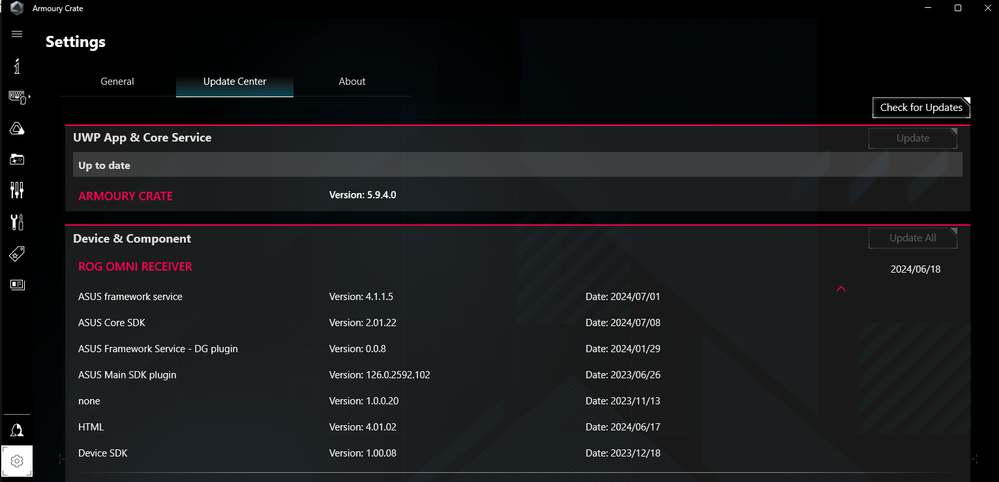This screenshot has width=999, height=482.
Task: Click the Device SDK row label
Action: 103,453
